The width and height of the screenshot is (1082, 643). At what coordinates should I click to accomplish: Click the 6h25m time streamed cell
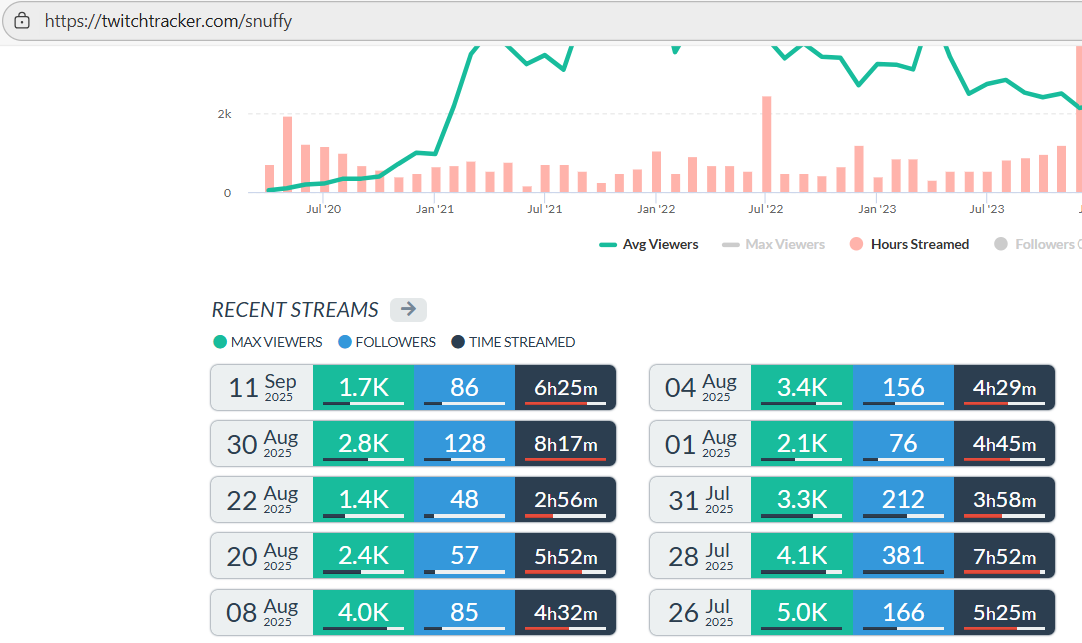tap(565, 388)
